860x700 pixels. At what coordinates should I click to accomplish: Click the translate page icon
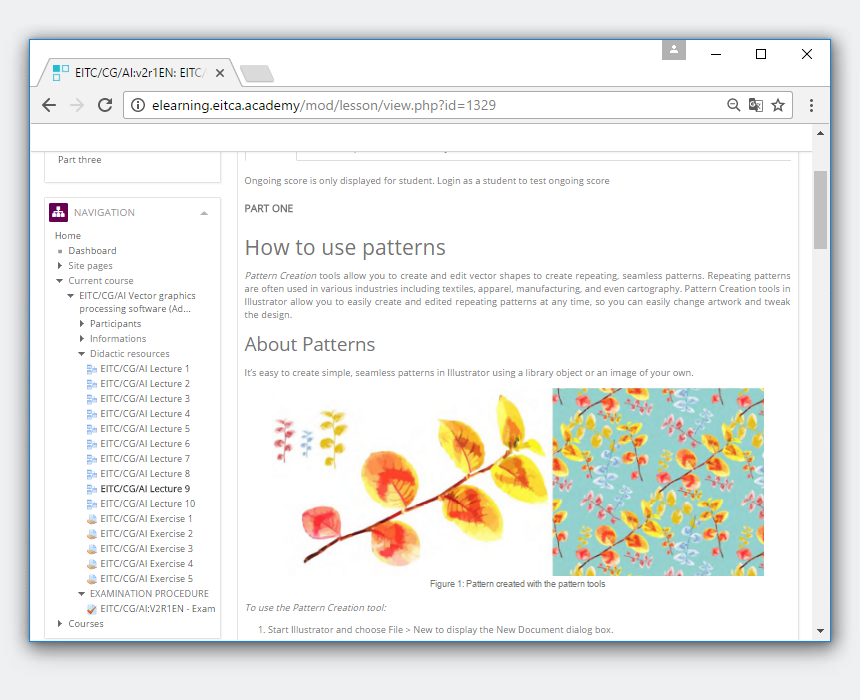[x=756, y=105]
